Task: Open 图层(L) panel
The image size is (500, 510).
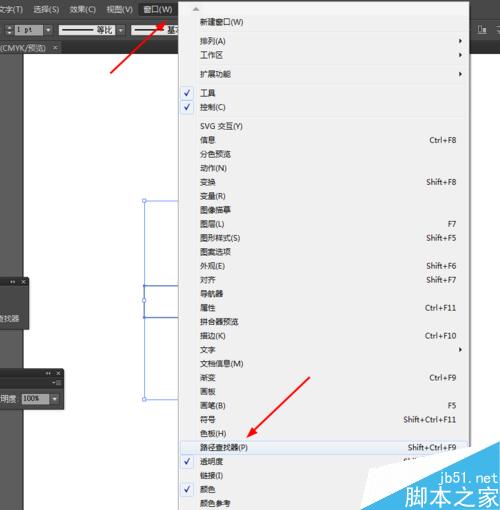Action: point(324,224)
